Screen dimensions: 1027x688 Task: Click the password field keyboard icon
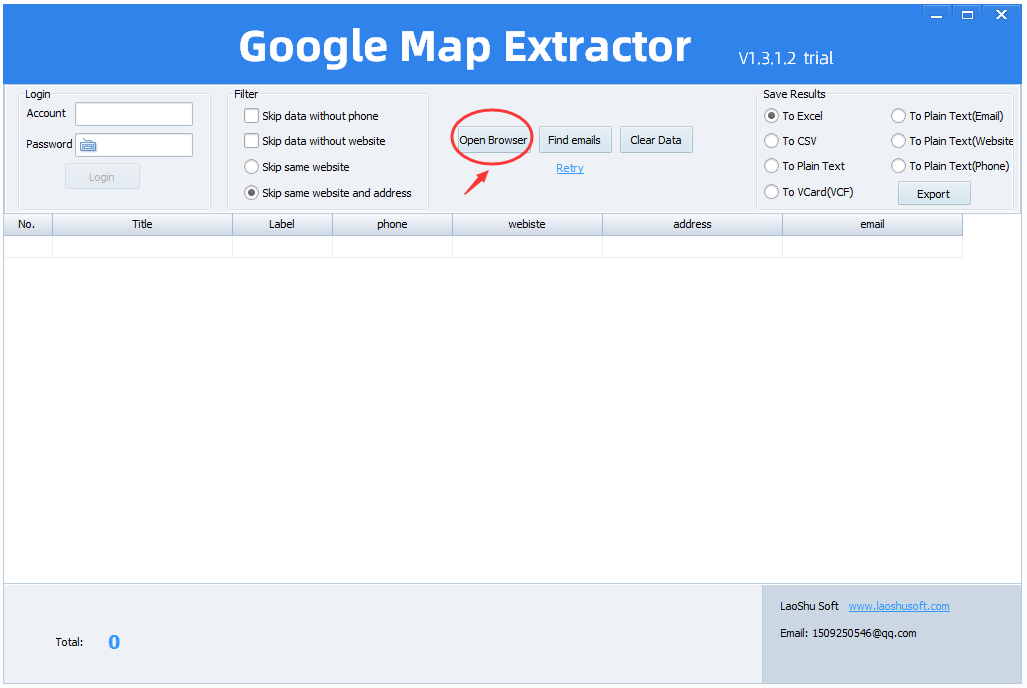pyautogui.click(x=88, y=145)
